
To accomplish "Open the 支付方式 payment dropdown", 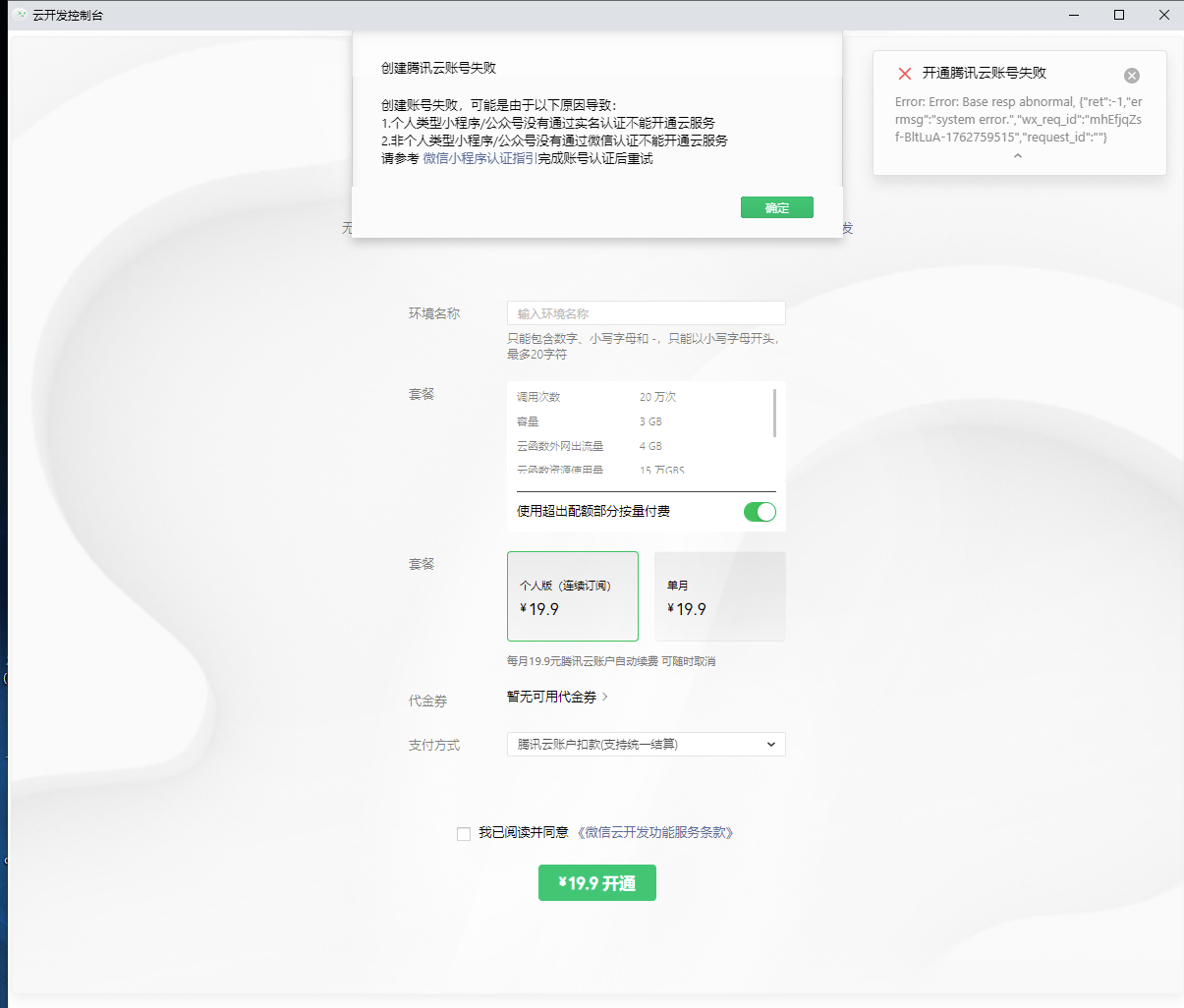I will pyautogui.click(x=646, y=745).
